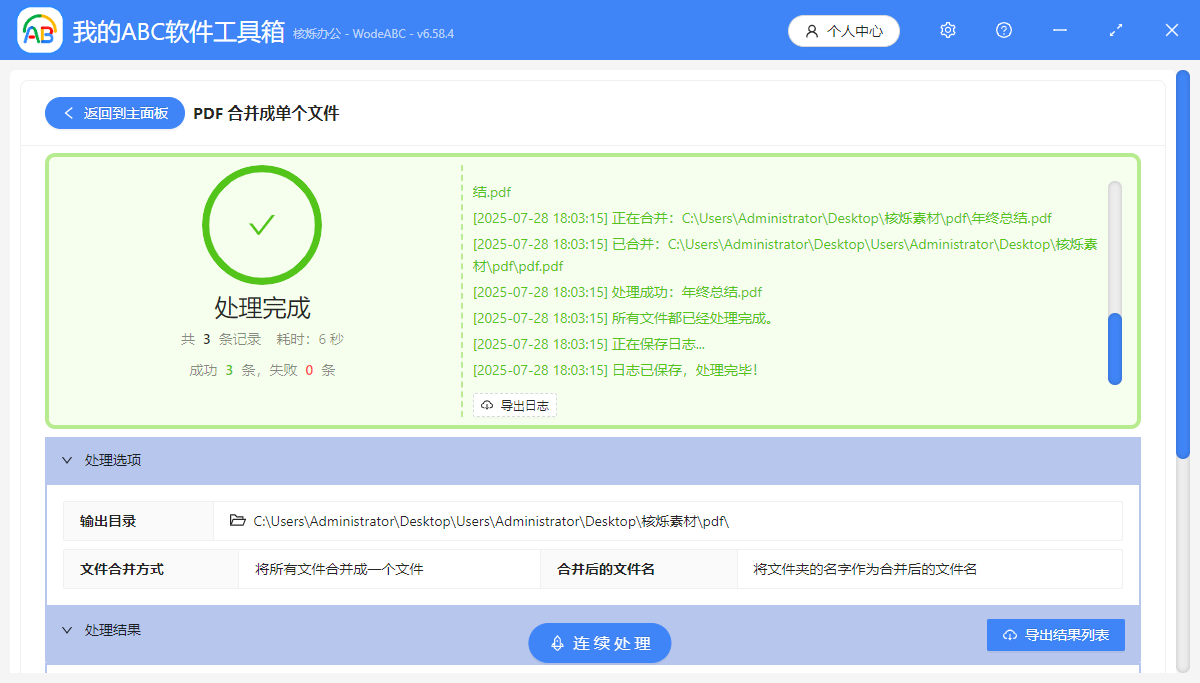Viewport: 1200px width, 683px height.
Task: Click the 返回到主面板 button
Action: tap(114, 113)
